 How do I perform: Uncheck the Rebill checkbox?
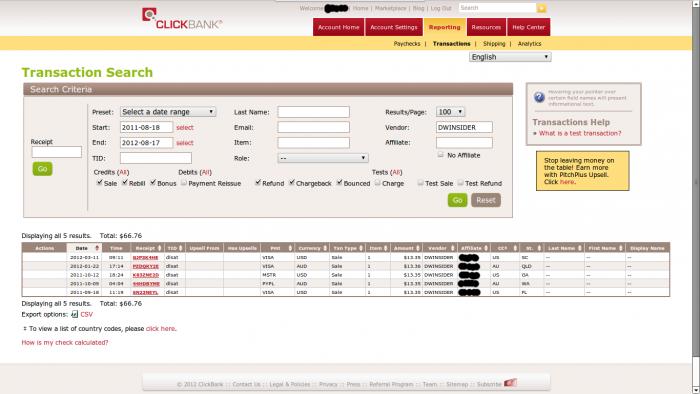click(125, 182)
